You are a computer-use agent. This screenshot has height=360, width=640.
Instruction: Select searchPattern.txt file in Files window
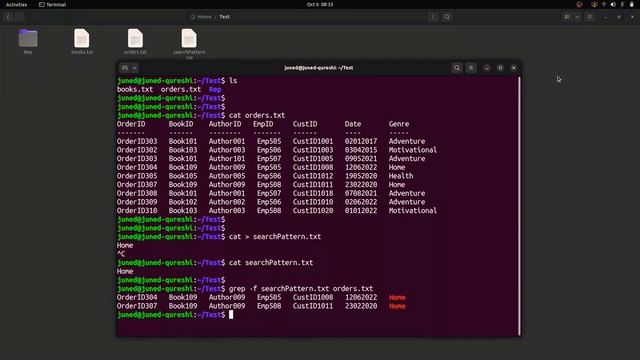pyautogui.click(x=189, y=44)
